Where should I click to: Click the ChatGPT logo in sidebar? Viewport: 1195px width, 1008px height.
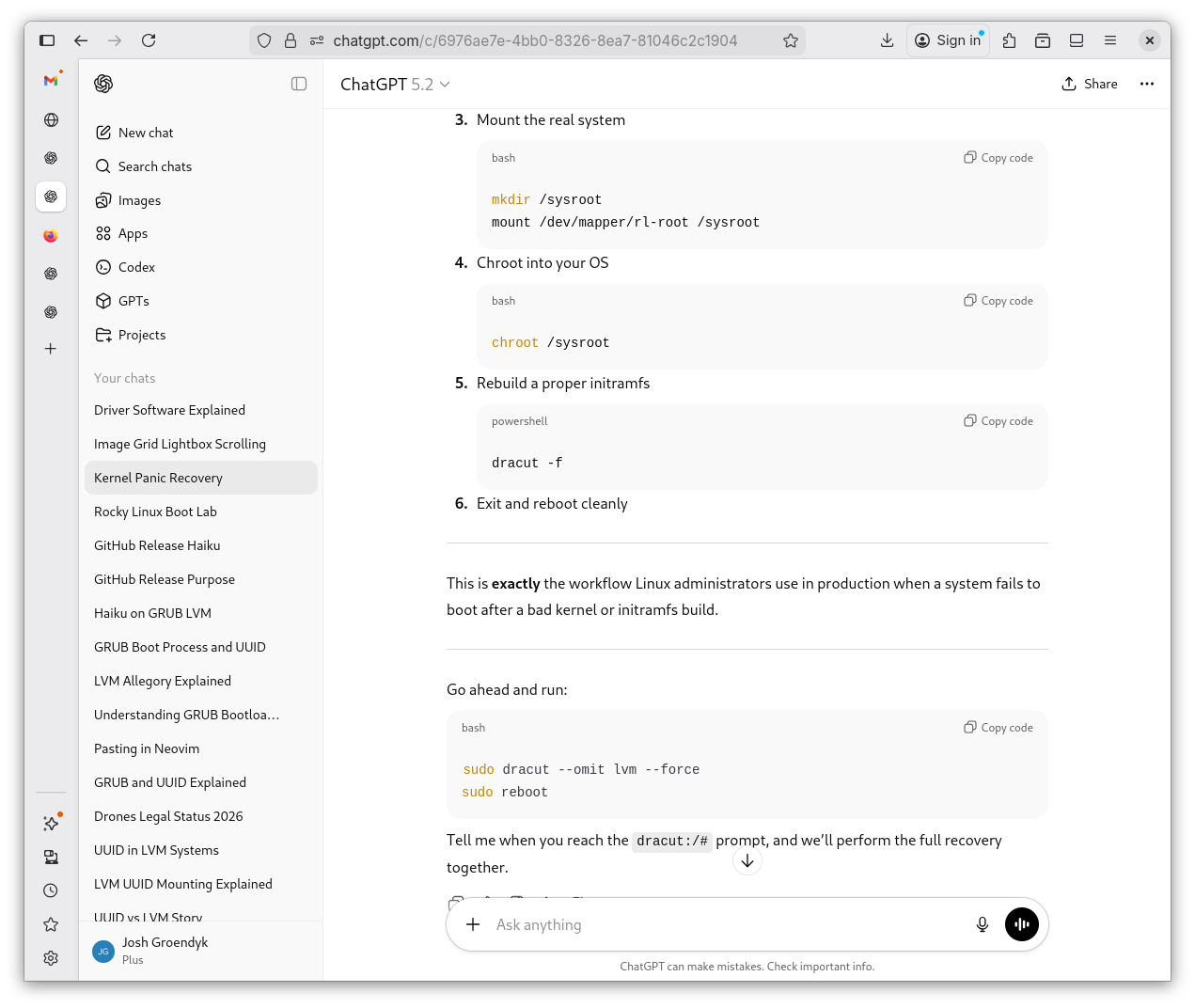point(103,84)
